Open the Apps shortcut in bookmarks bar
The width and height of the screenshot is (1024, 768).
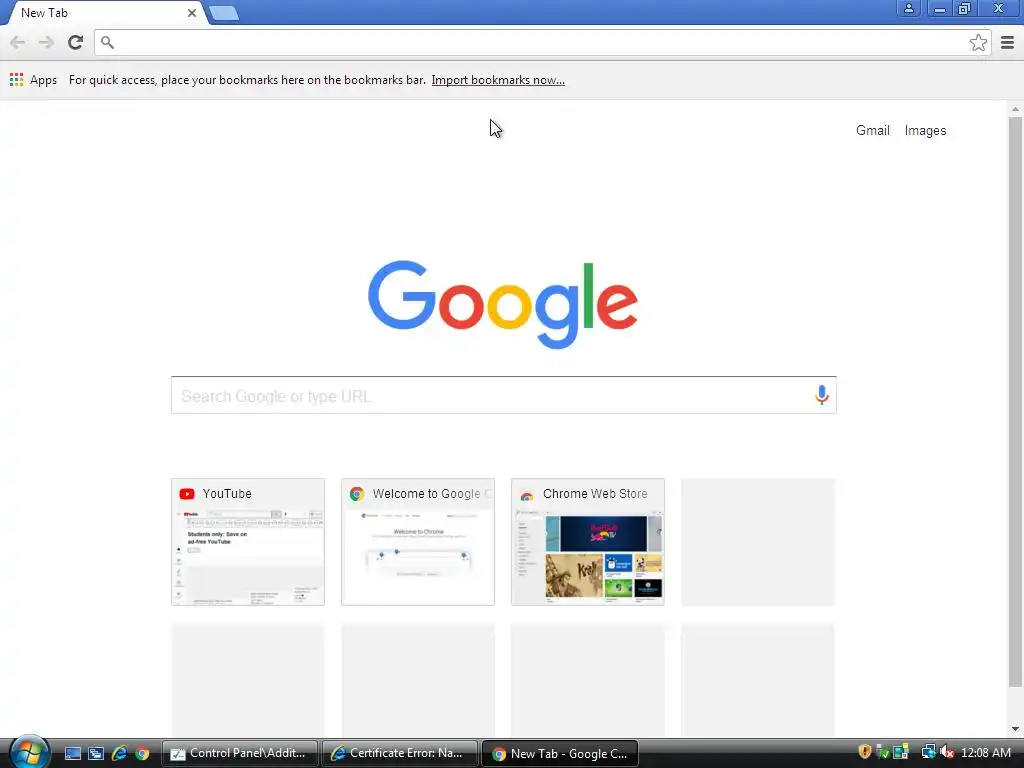pyautogui.click(x=33, y=80)
